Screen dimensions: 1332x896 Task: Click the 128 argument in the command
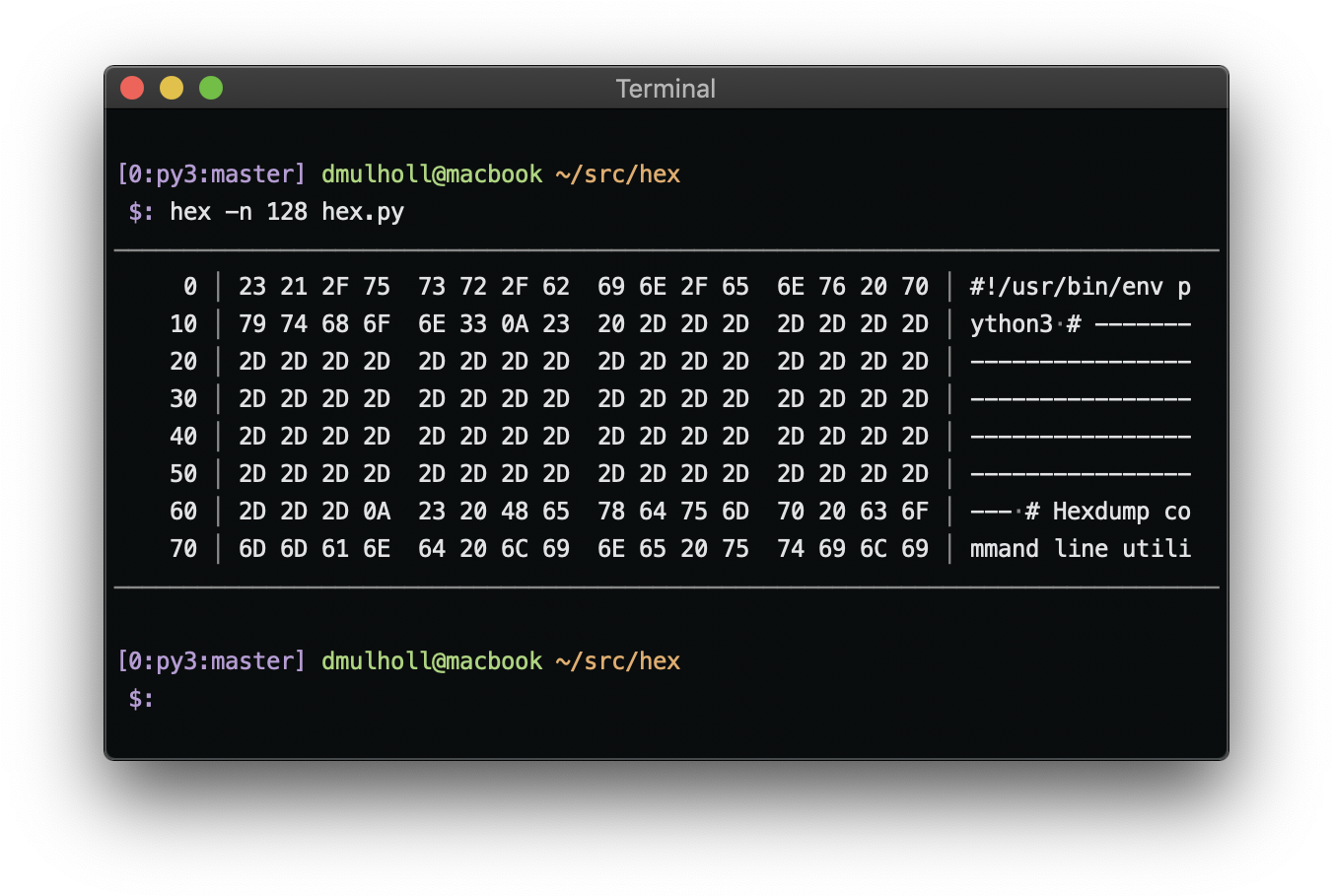[x=286, y=212]
